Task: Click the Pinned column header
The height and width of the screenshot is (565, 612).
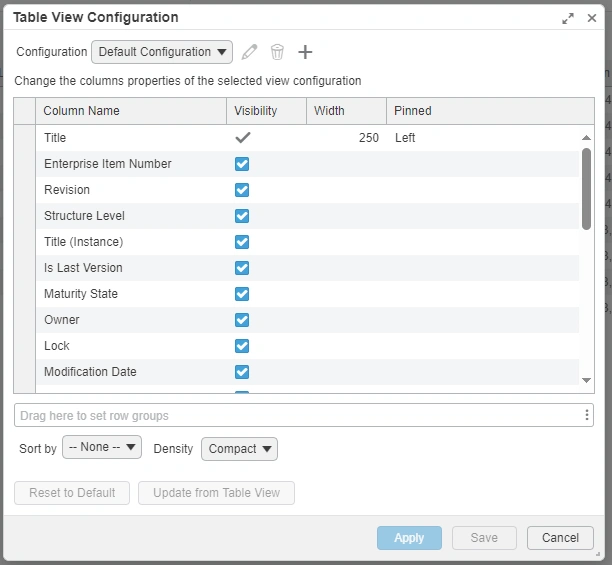Action: pos(413,111)
